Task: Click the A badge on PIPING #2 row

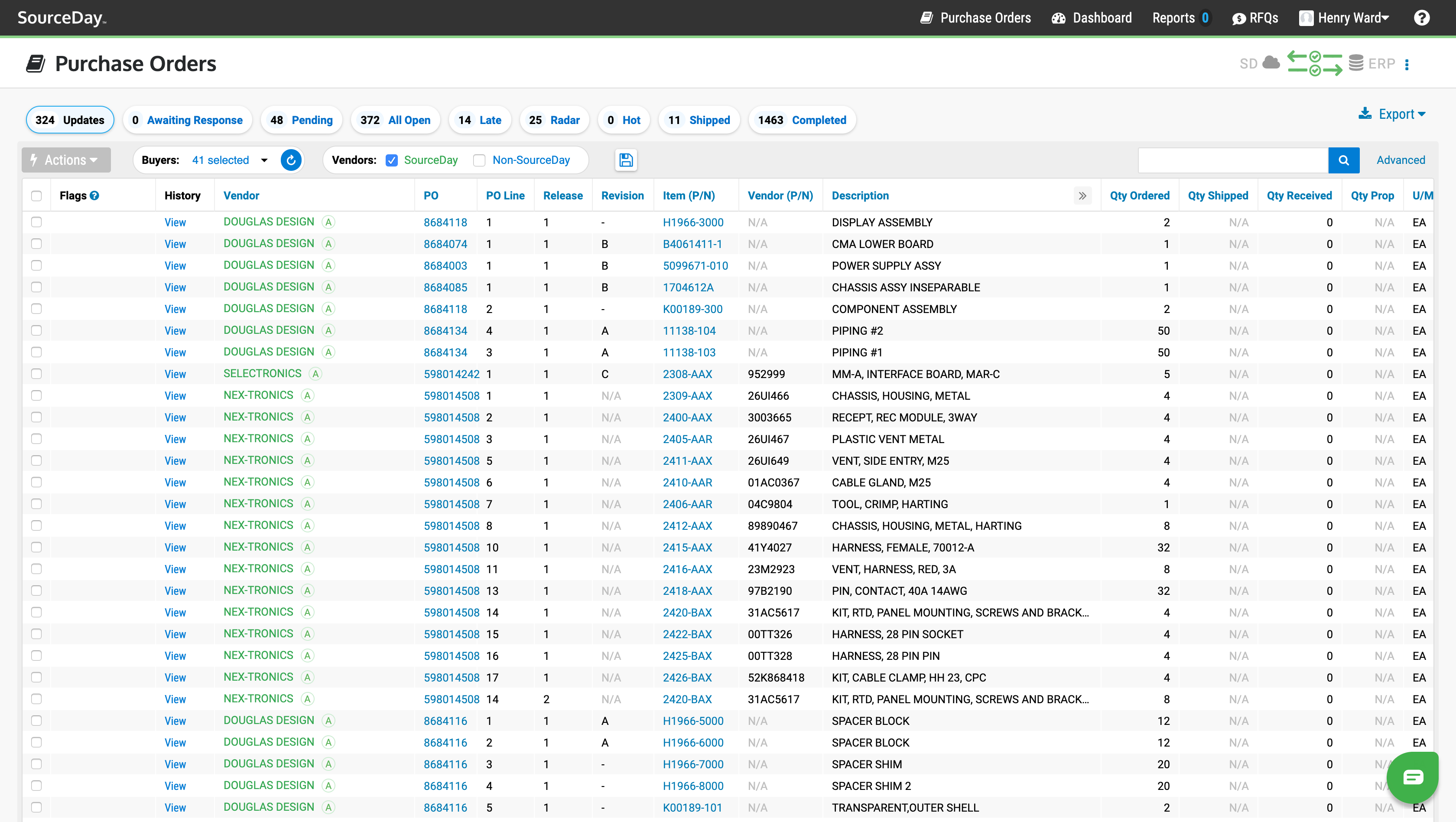Action: coord(328,330)
